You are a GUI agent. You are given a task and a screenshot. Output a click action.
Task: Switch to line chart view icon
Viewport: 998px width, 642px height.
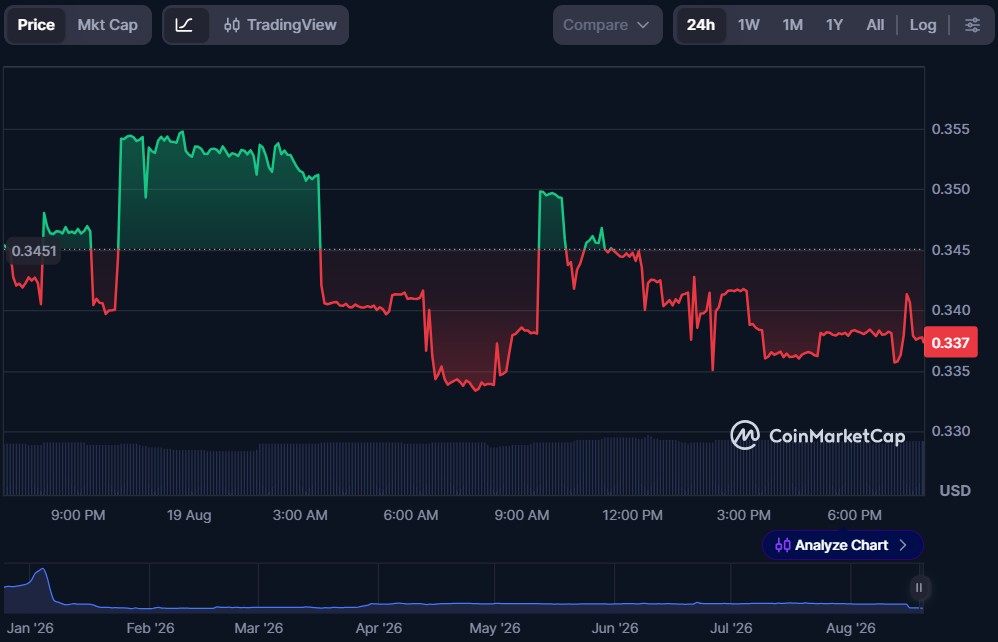tap(185, 25)
